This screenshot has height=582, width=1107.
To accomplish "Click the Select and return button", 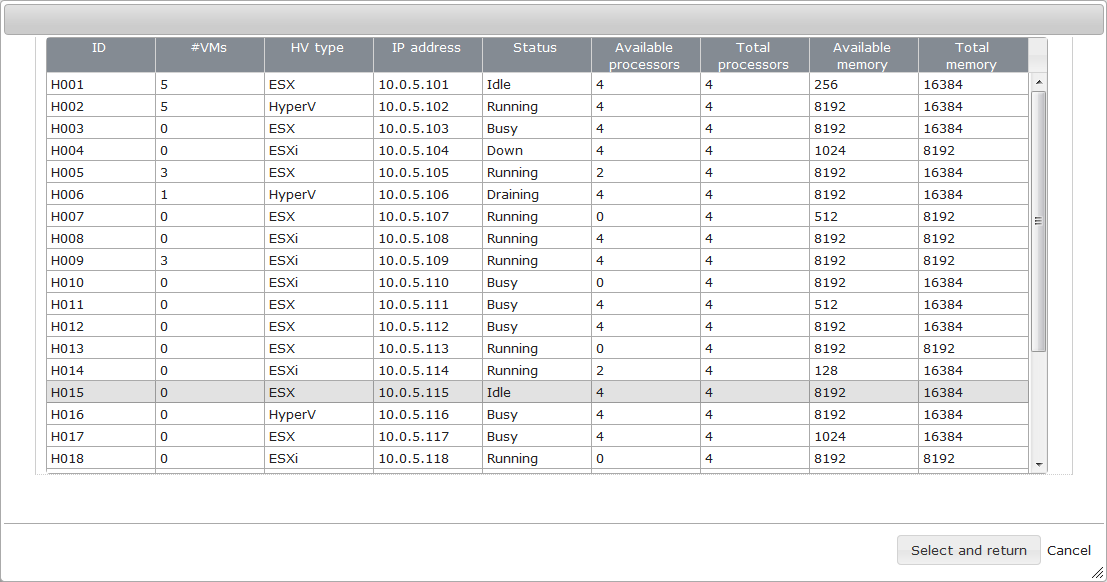I will (x=969, y=550).
